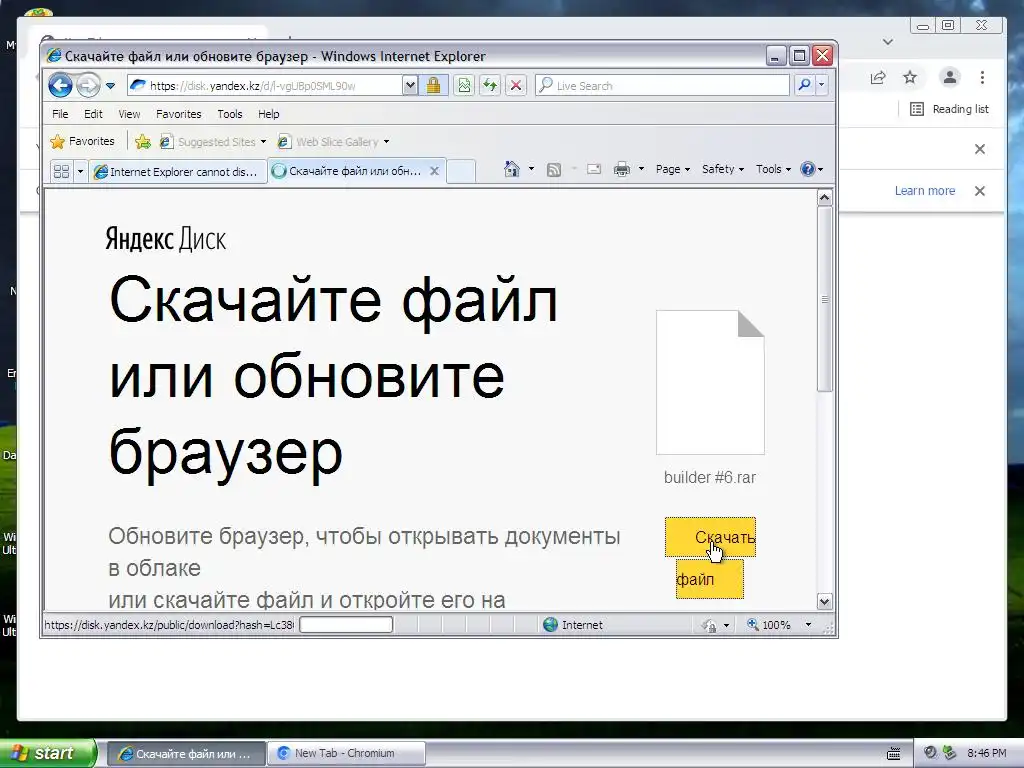Click the 'builder #6.rar' file name
The width and height of the screenshot is (1024, 768).
tap(709, 477)
